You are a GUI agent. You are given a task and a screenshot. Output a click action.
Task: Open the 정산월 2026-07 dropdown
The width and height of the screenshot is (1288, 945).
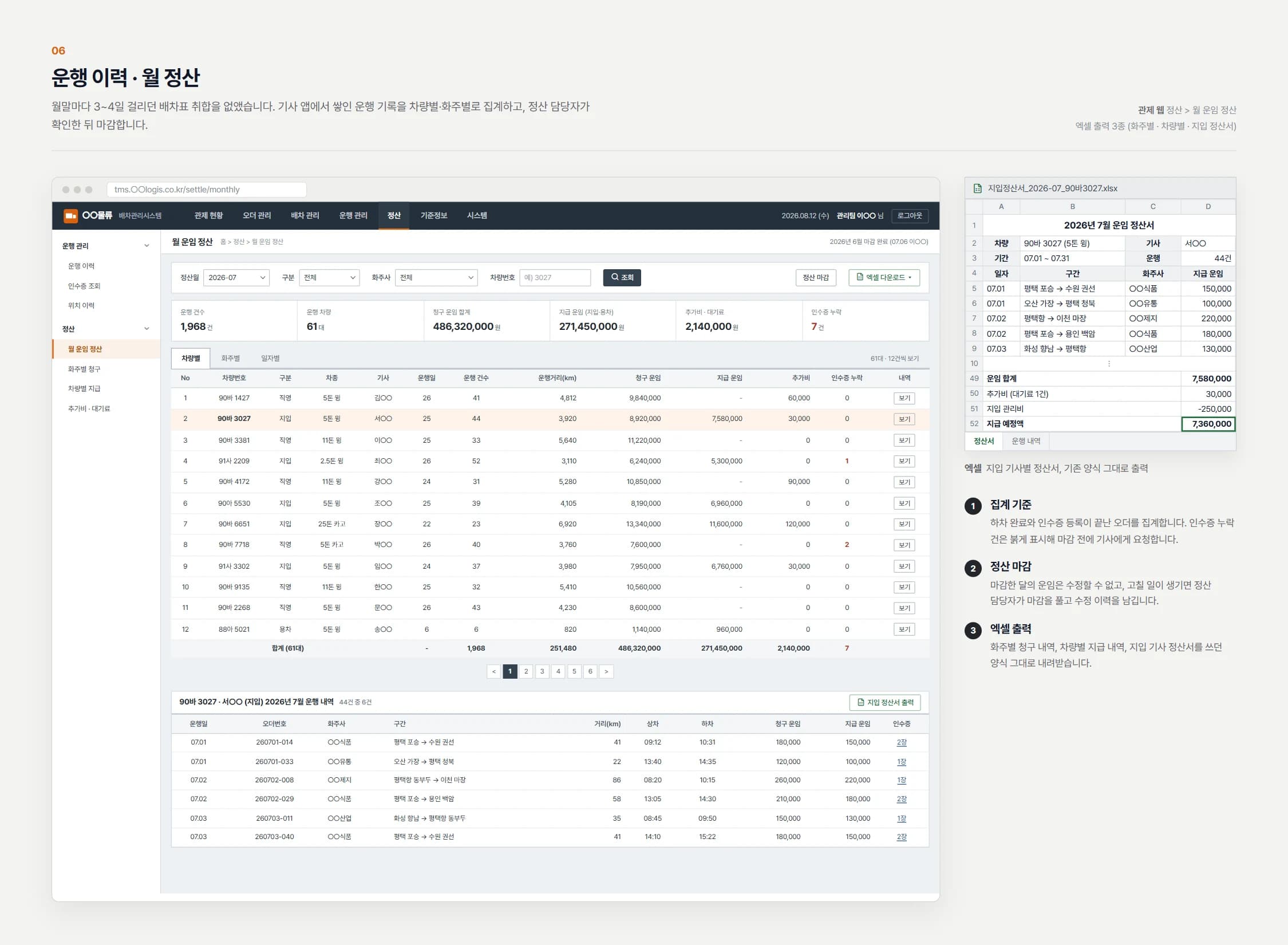pos(236,278)
